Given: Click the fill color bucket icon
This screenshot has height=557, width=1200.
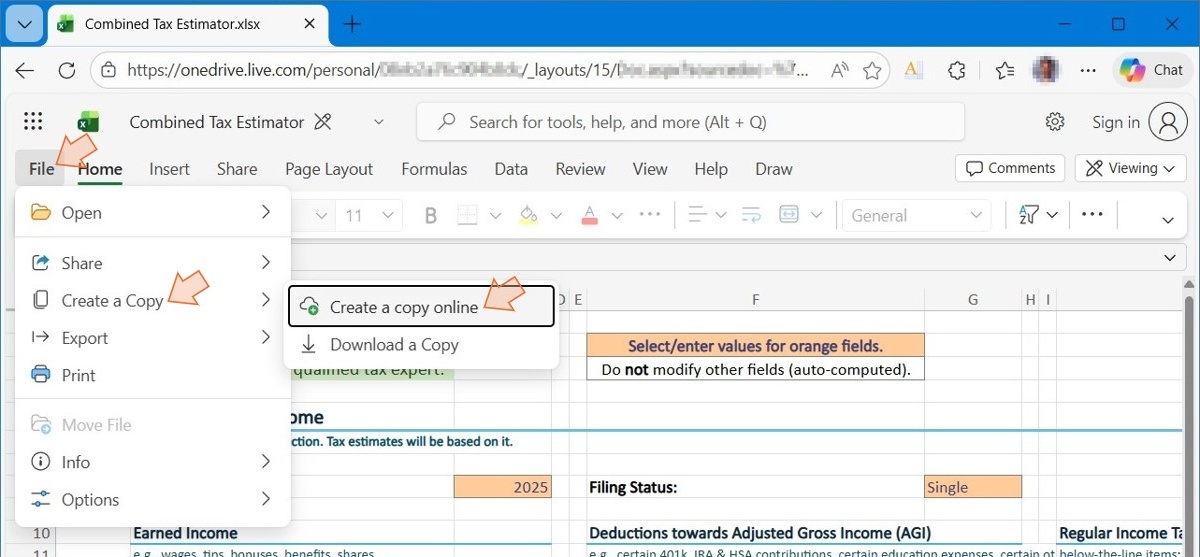Looking at the screenshot, I should coord(528,215).
